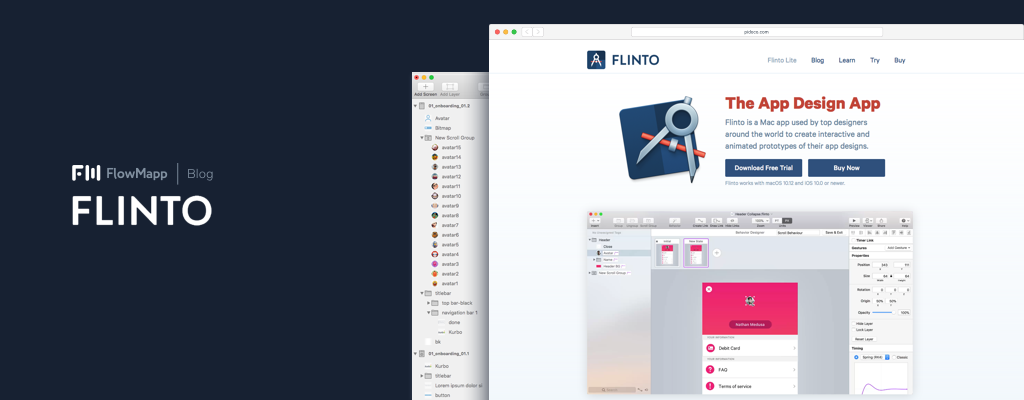This screenshot has width=1024, height=400.
Task: Click the Preview play icon
Action: (854, 220)
